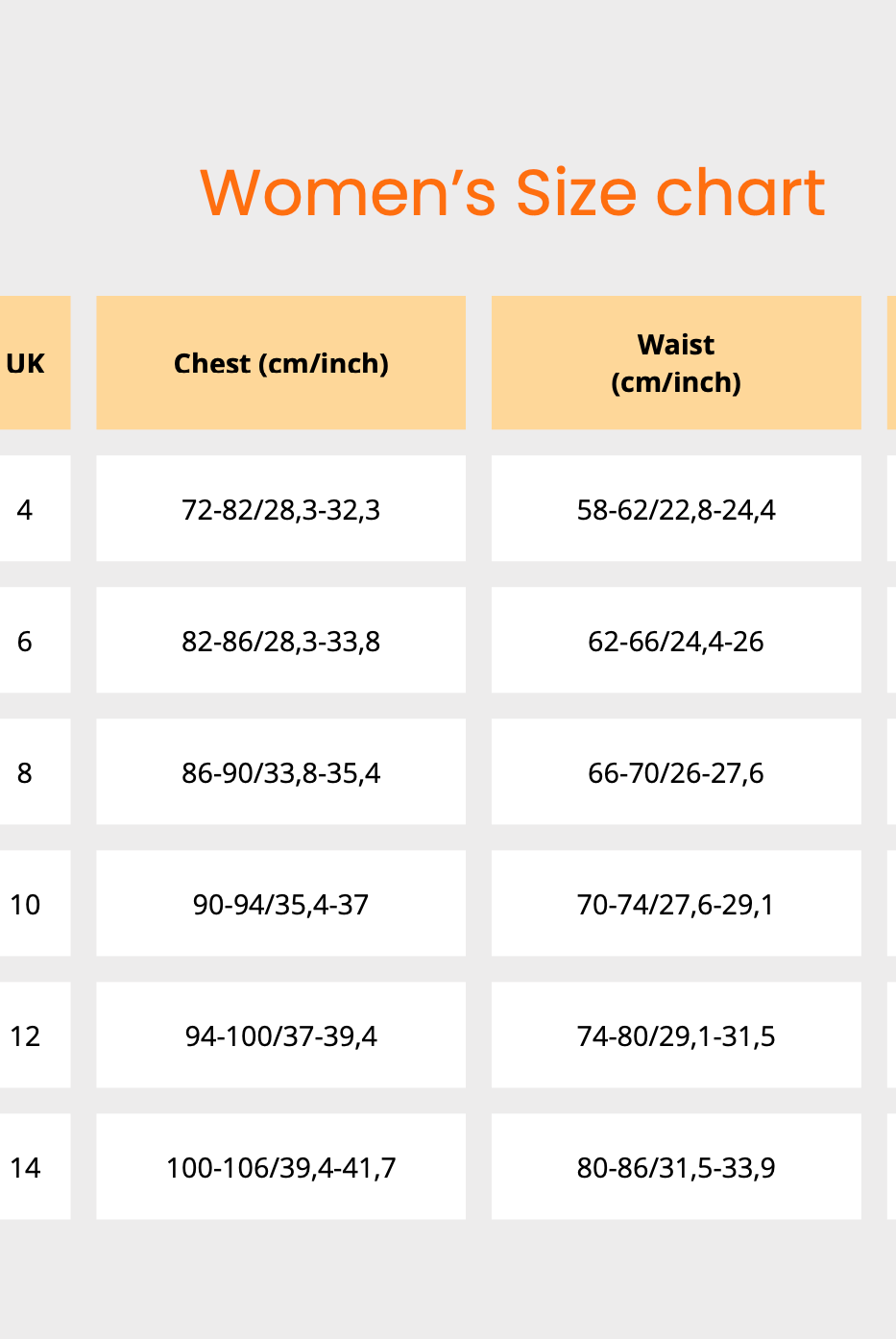Select waist value 80-86/31,5-33,9

tap(676, 1167)
